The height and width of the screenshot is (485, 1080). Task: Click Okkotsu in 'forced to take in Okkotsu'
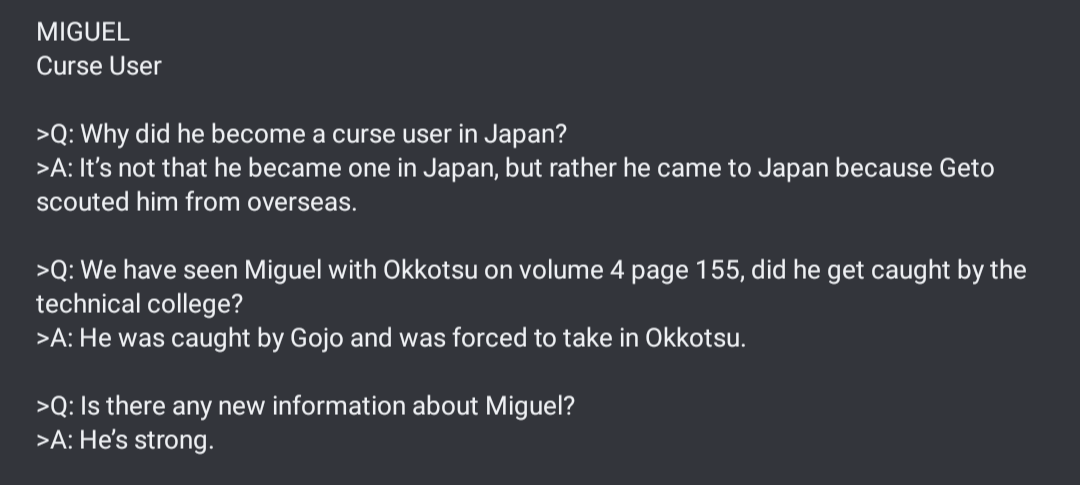(x=692, y=338)
